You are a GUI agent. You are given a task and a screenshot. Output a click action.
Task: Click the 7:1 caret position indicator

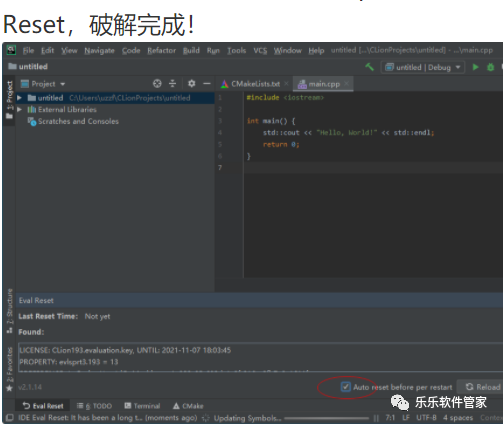[x=390, y=418]
